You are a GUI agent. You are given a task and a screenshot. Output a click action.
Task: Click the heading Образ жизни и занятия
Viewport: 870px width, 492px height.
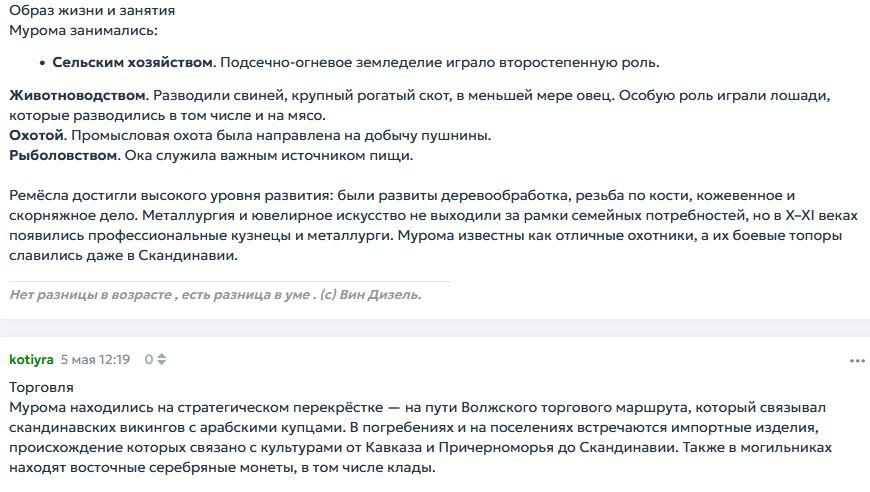(x=92, y=10)
